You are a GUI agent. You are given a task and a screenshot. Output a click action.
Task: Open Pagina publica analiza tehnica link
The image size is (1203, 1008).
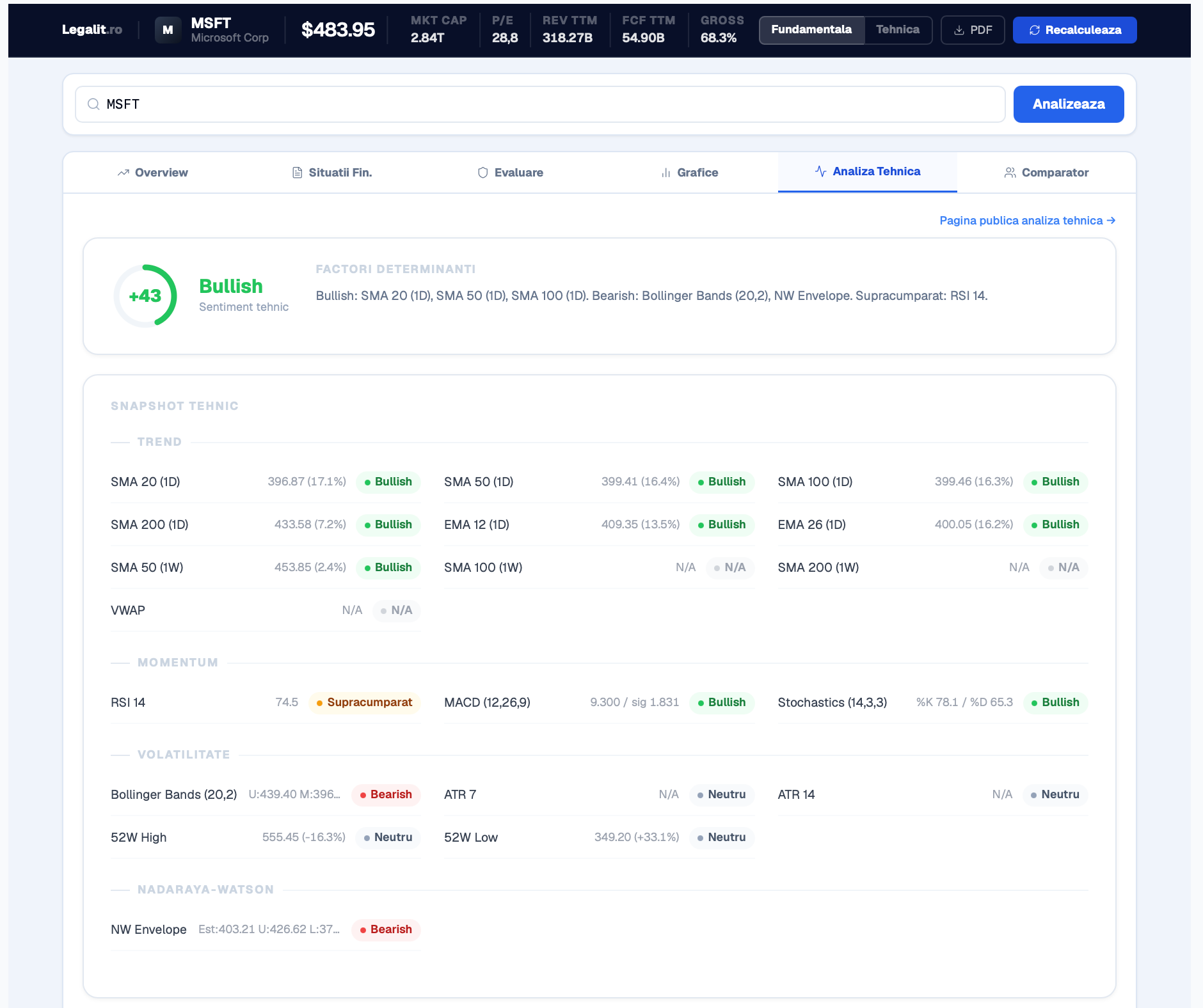pyautogui.click(x=1028, y=221)
